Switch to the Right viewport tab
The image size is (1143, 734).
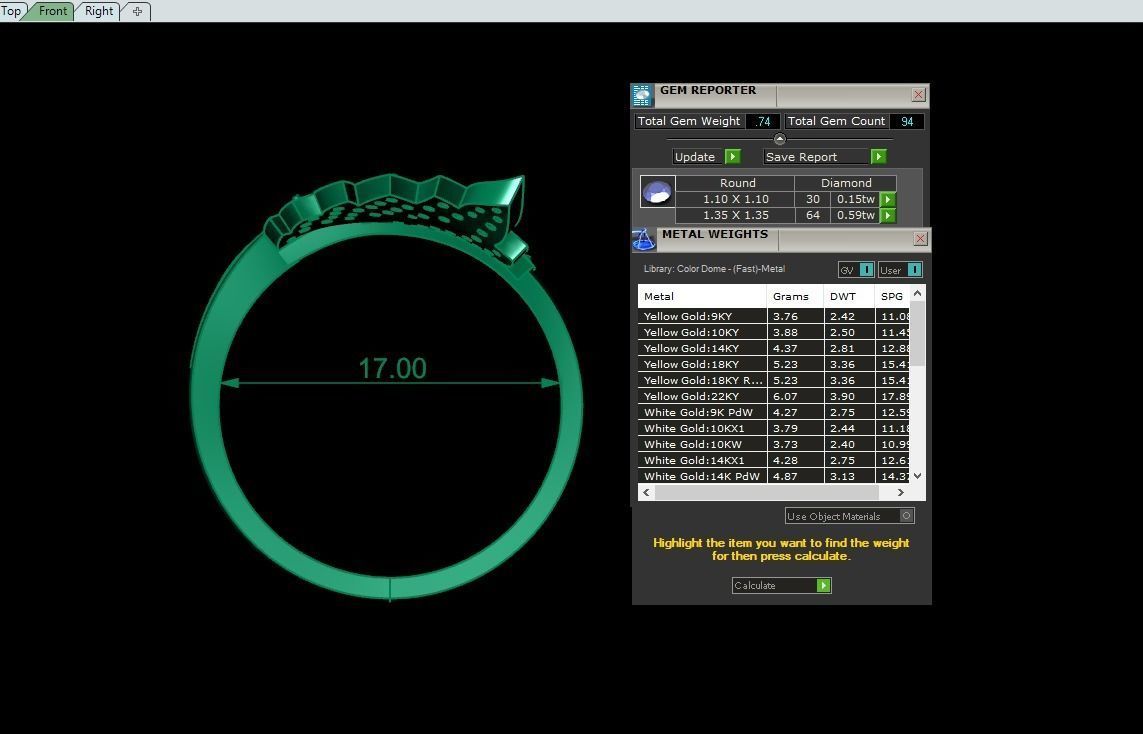(98, 11)
